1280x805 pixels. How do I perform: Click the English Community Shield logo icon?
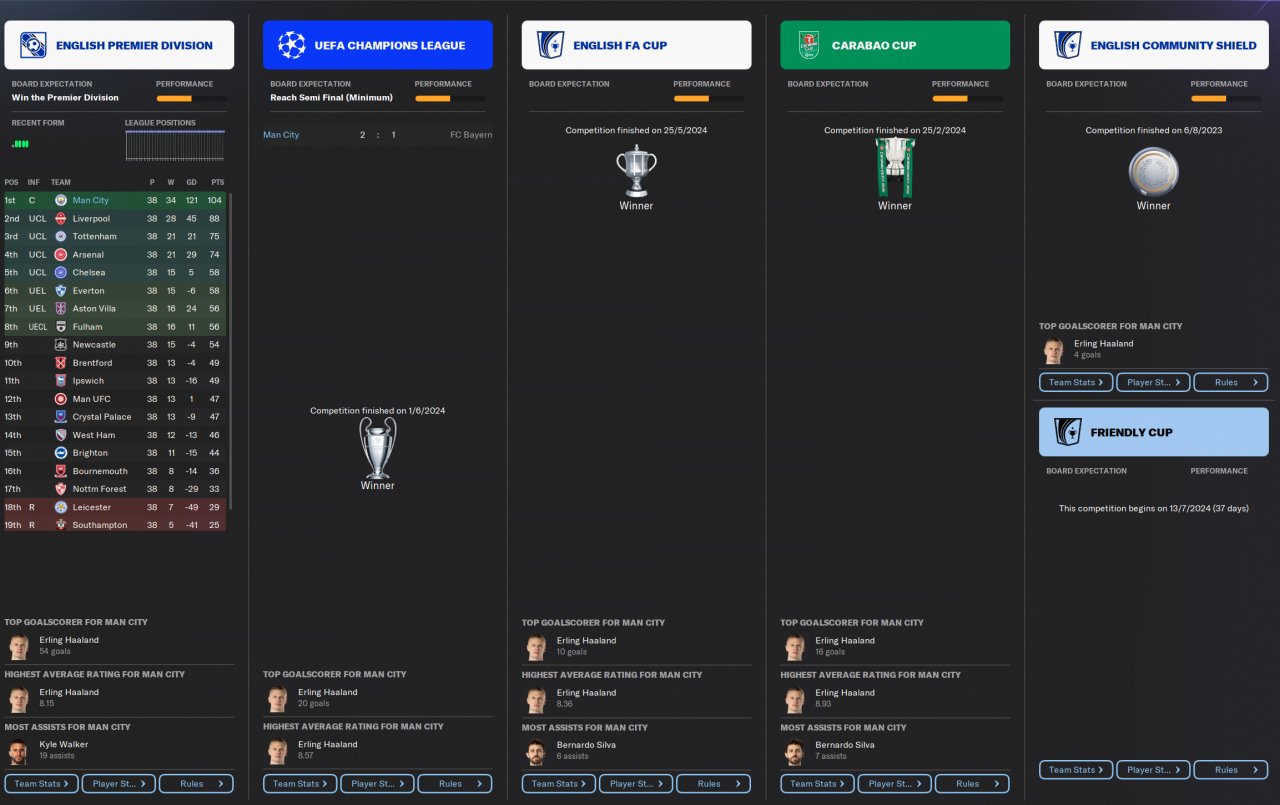(1067, 45)
